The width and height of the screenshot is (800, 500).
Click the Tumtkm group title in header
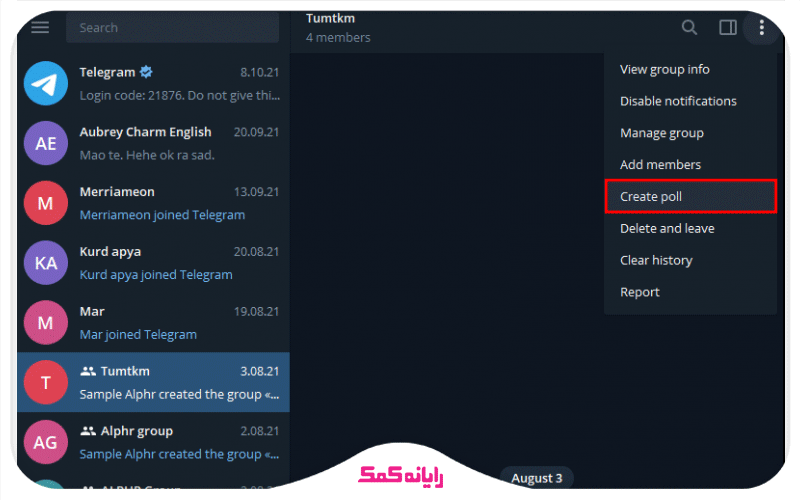point(330,18)
